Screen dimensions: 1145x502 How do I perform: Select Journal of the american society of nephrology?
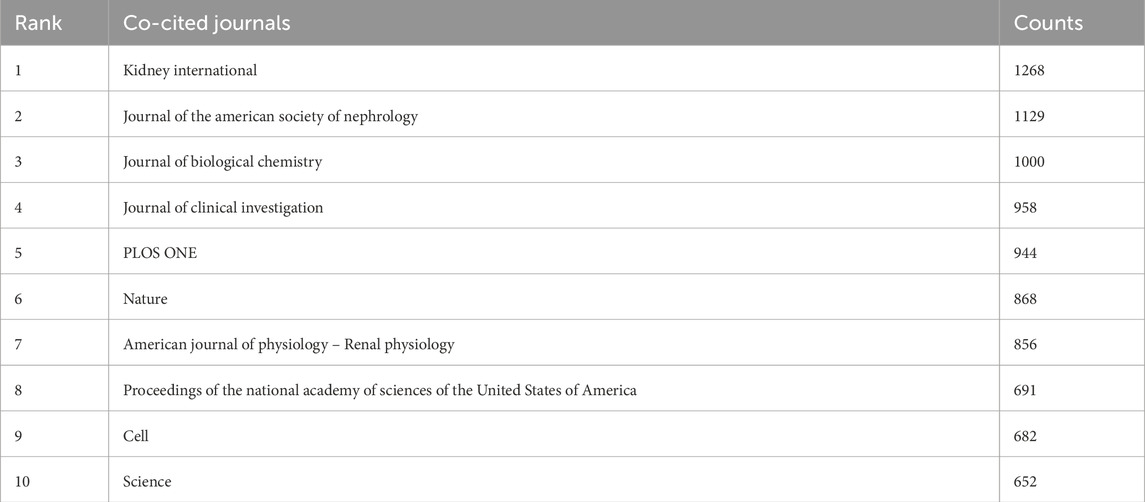270,116
